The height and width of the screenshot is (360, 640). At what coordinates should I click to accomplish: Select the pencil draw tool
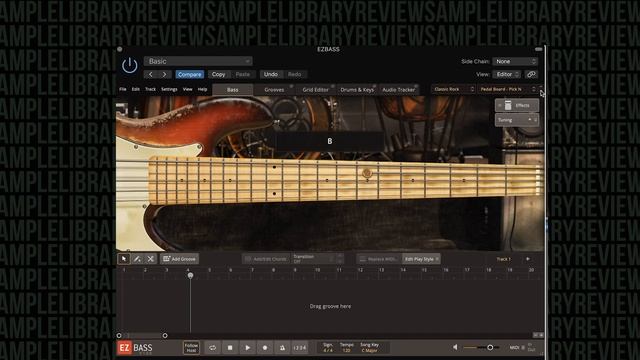(x=137, y=259)
